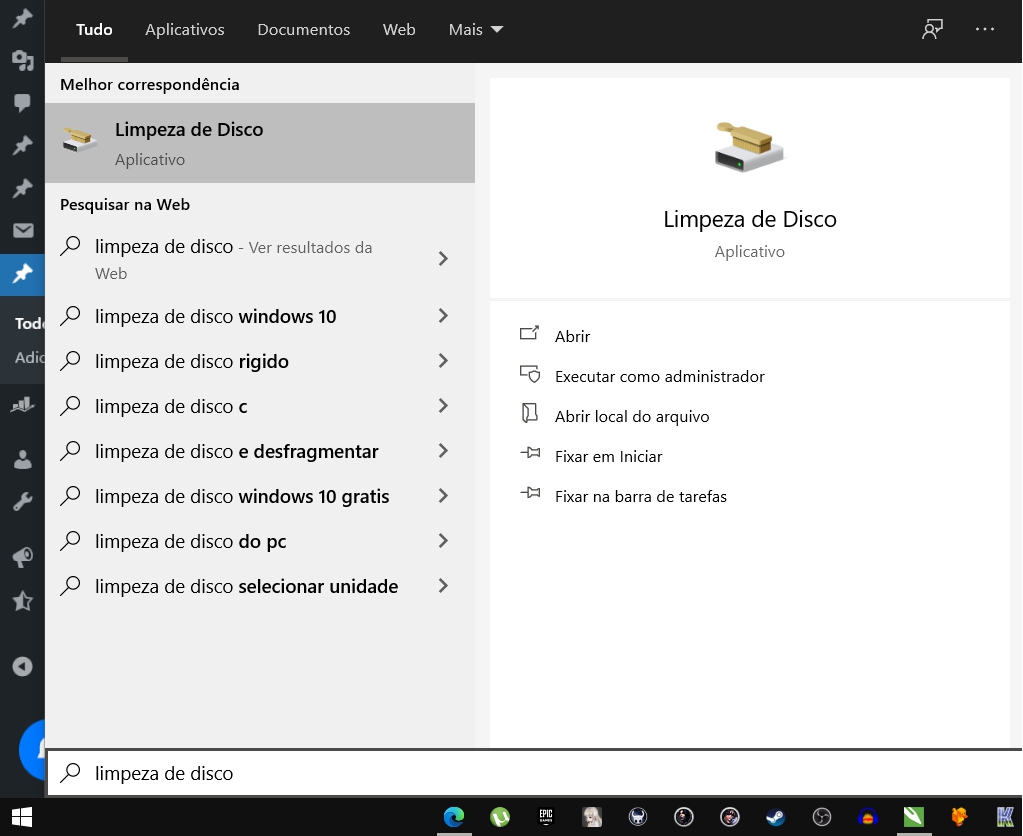1023x836 pixels.
Task: Launch OBS Studio from the taskbar
Action: [x=821, y=816]
